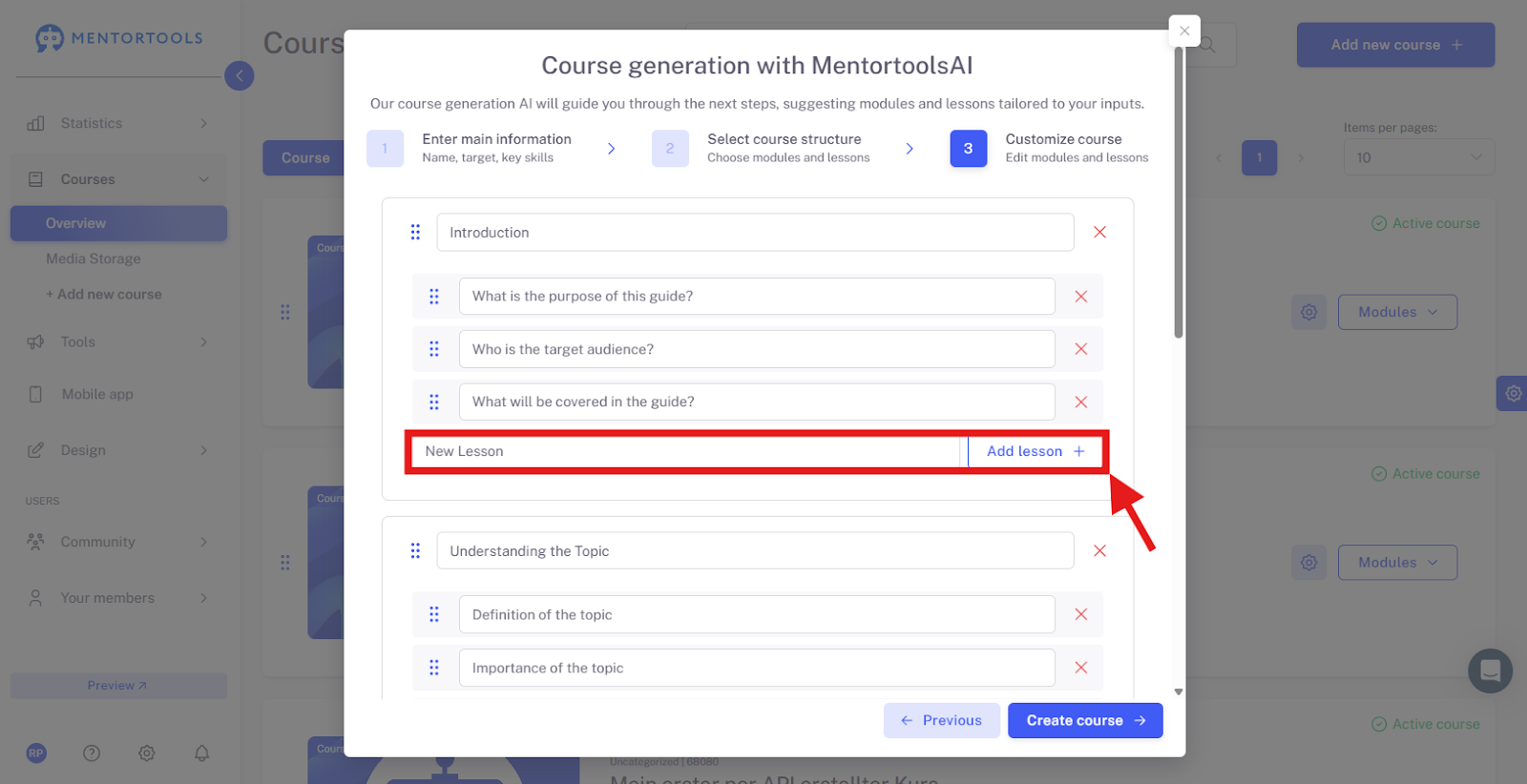1527x784 pixels.
Task: Open the chat support bubble icon
Action: pos(1490,671)
